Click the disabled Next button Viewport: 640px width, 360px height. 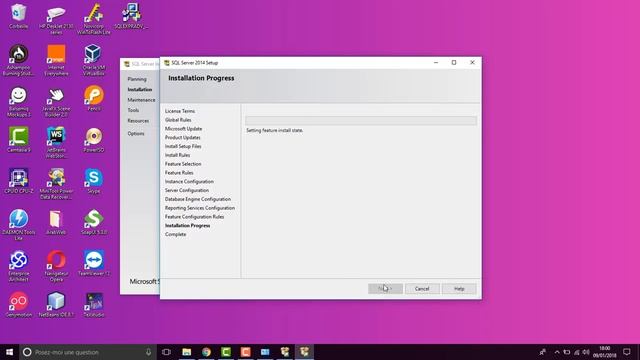[x=385, y=289]
